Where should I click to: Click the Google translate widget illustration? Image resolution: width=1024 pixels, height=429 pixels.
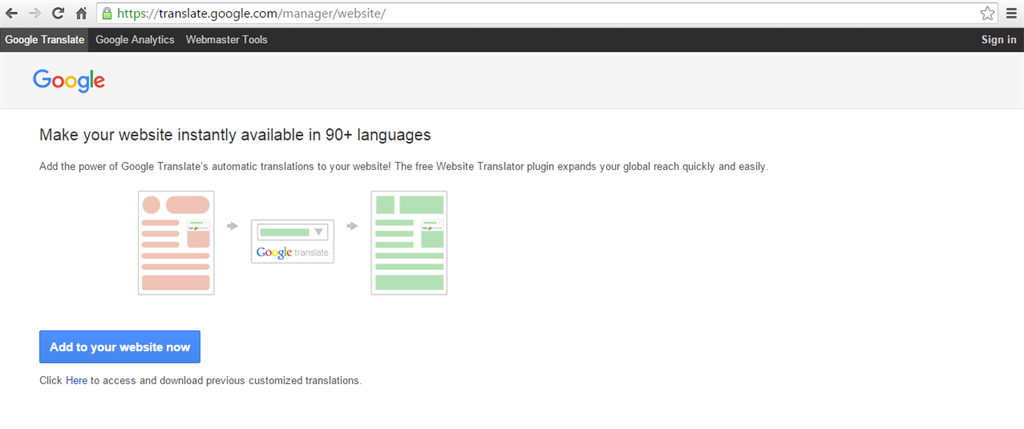293,242
